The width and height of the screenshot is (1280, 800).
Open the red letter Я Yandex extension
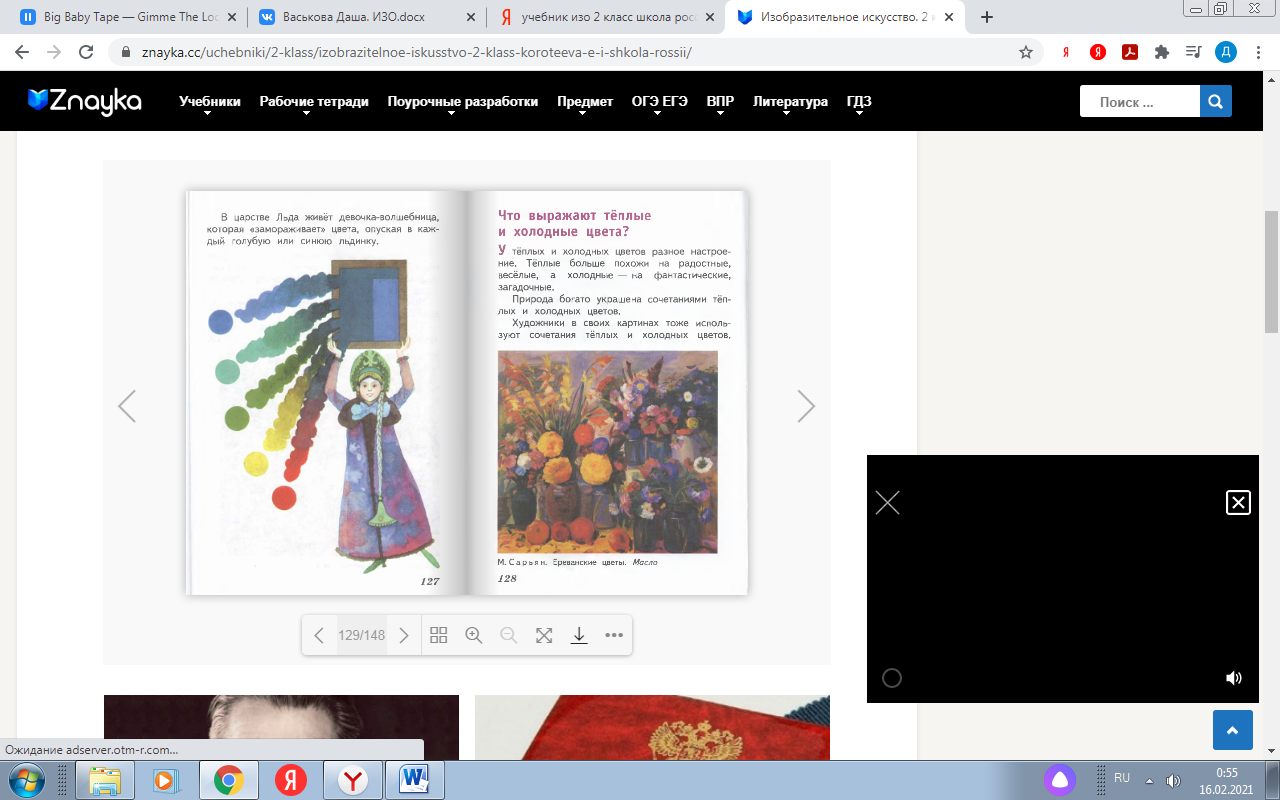[x=1067, y=52]
